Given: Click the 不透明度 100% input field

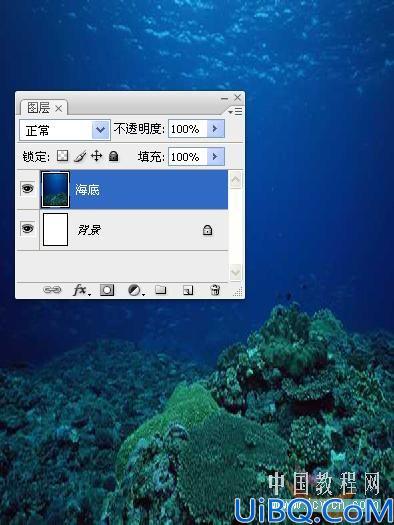Looking at the screenshot, I should coord(187,129).
